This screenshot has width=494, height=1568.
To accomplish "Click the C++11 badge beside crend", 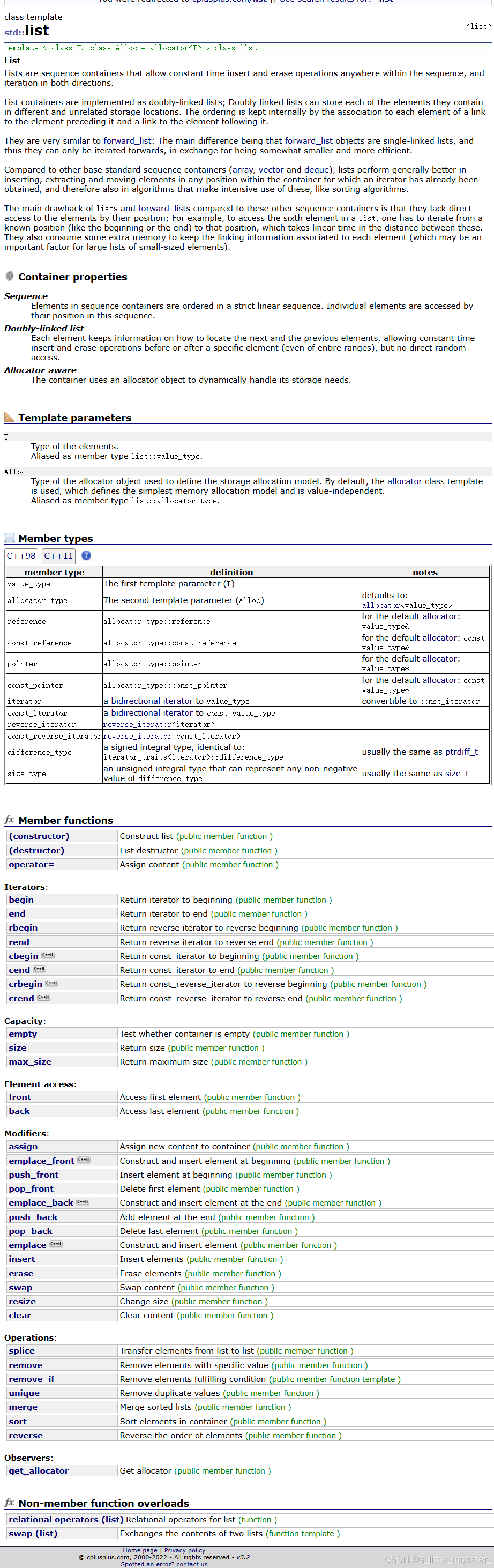I will [44, 997].
